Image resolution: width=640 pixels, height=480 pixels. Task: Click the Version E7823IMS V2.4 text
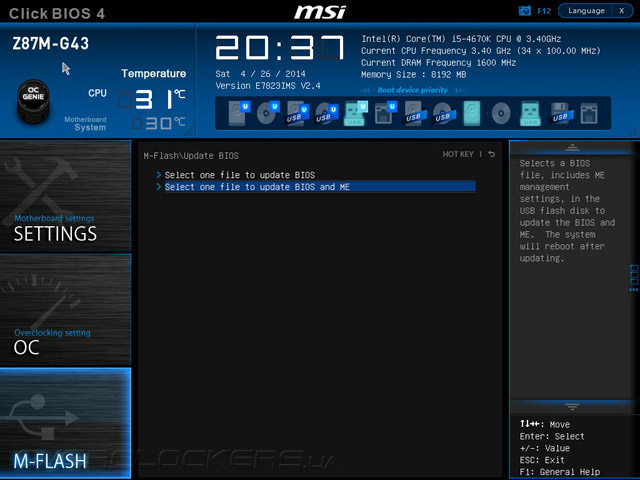(268, 86)
